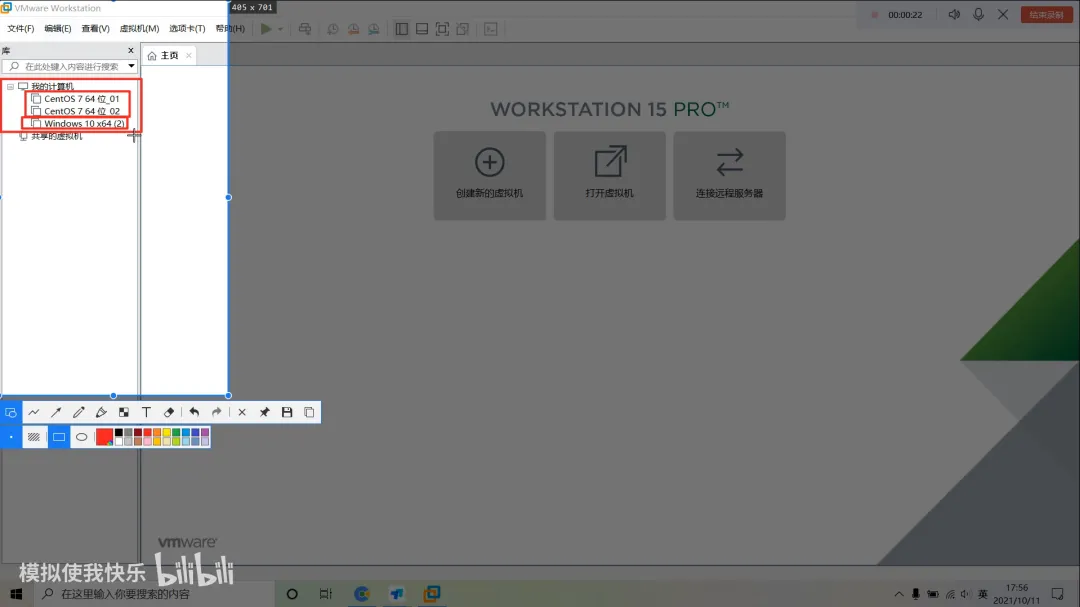Select 共享的虚拟机 tree item

[x=50, y=136]
